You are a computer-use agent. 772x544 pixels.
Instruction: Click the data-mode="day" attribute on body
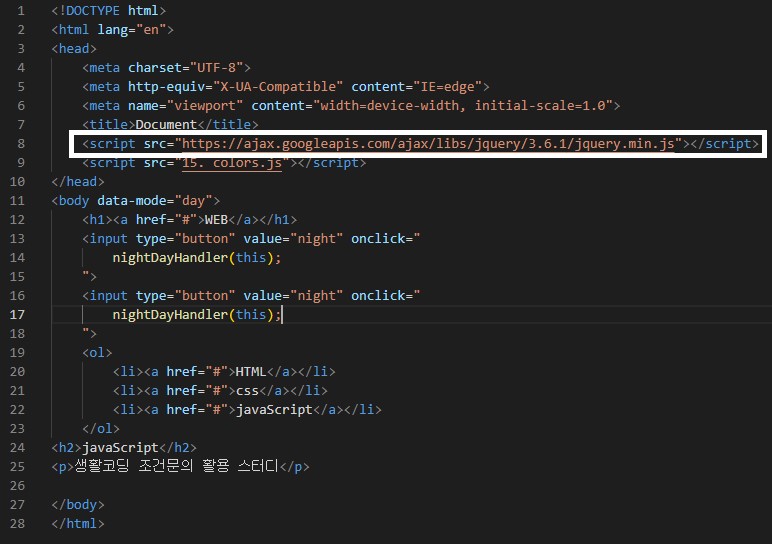pyautogui.click(x=155, y=201)
